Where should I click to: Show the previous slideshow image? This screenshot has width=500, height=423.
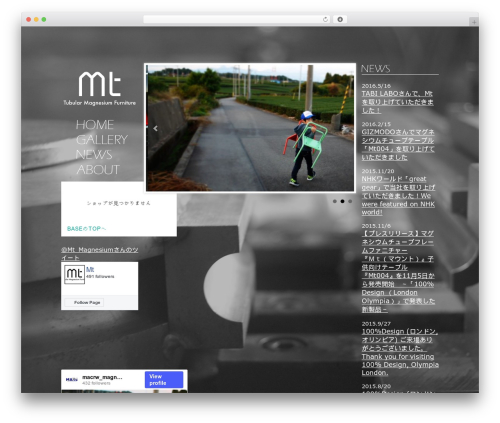click(x=155, y=128)
